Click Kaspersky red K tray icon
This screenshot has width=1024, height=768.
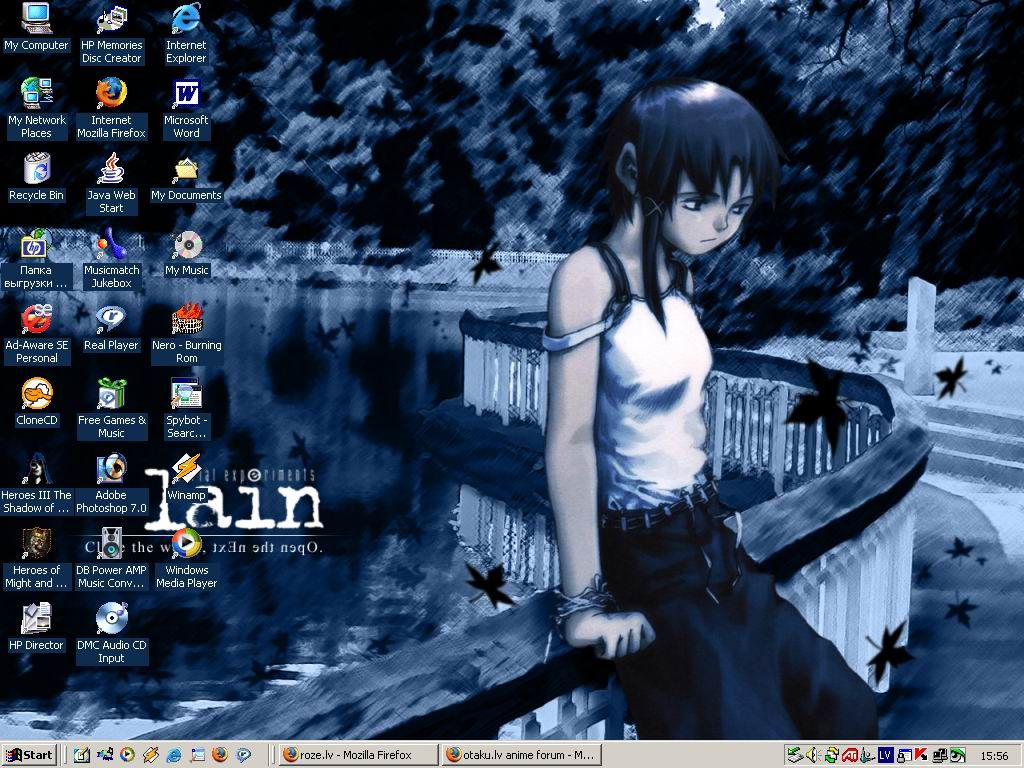pos(921,756)
